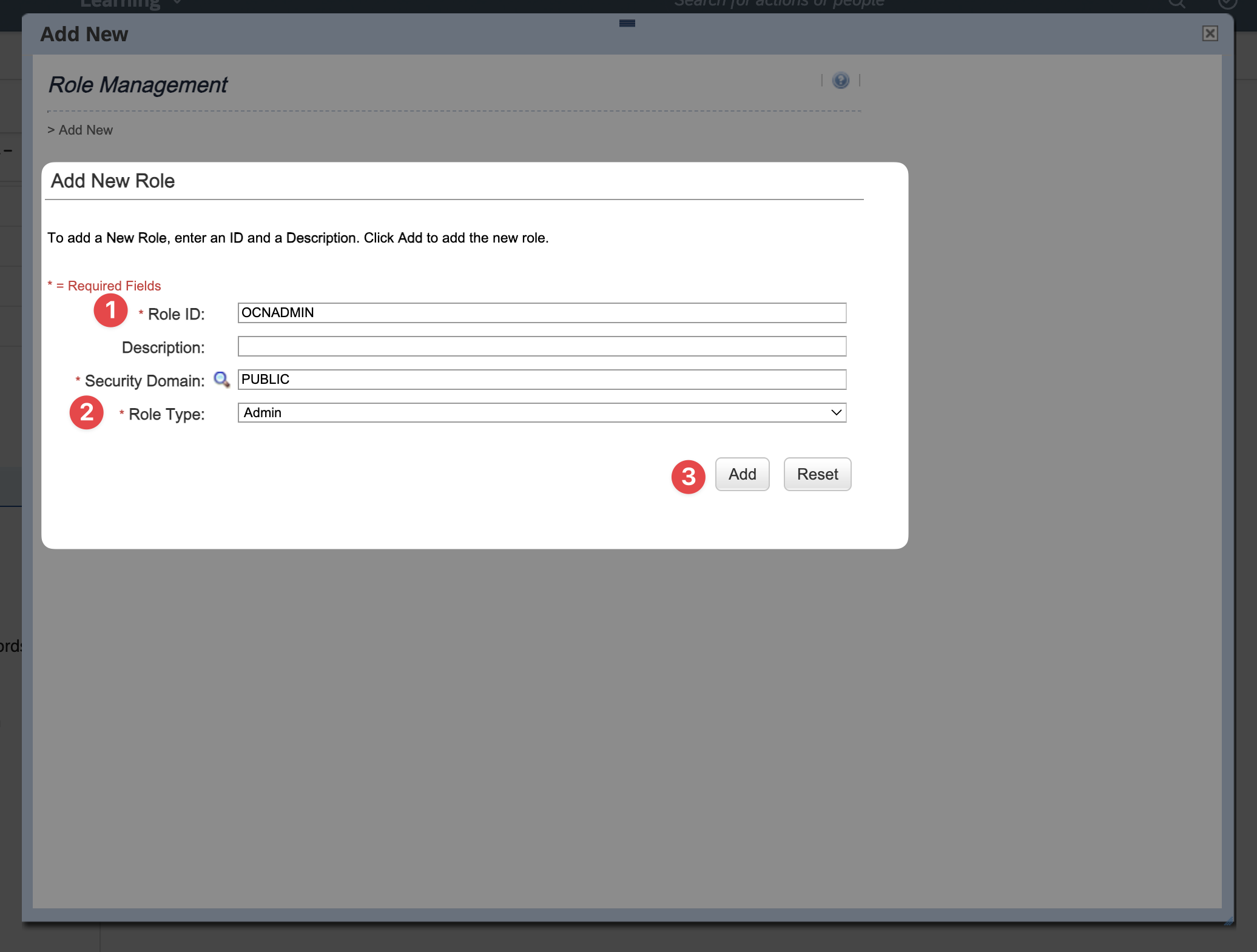Click the checkmark circle icon in the top bar

1227,4
